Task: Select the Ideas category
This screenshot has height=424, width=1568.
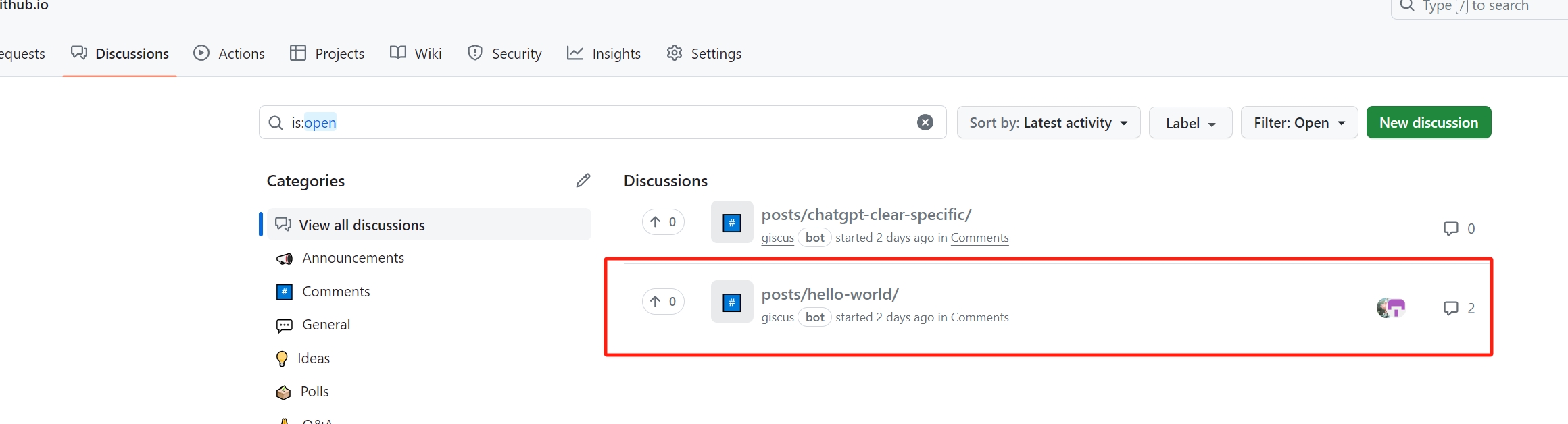Action: [x=314, y=359]
